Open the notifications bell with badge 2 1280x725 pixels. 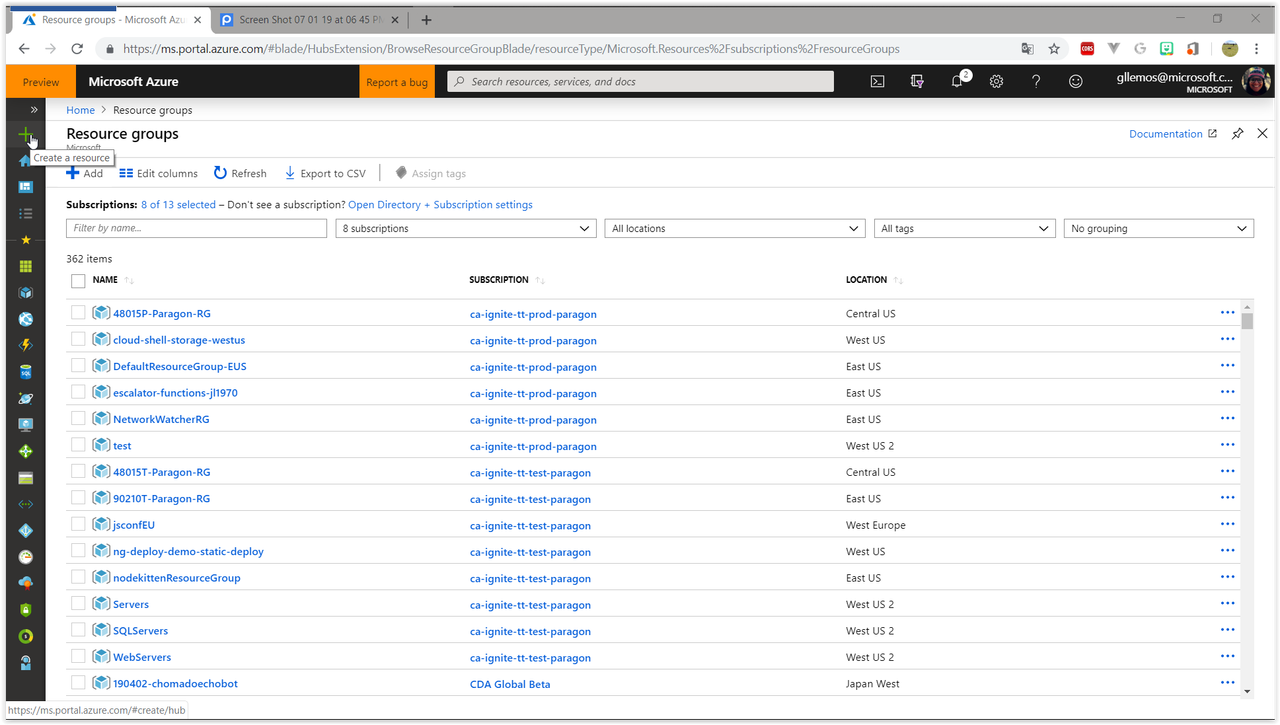coord(958,81)
